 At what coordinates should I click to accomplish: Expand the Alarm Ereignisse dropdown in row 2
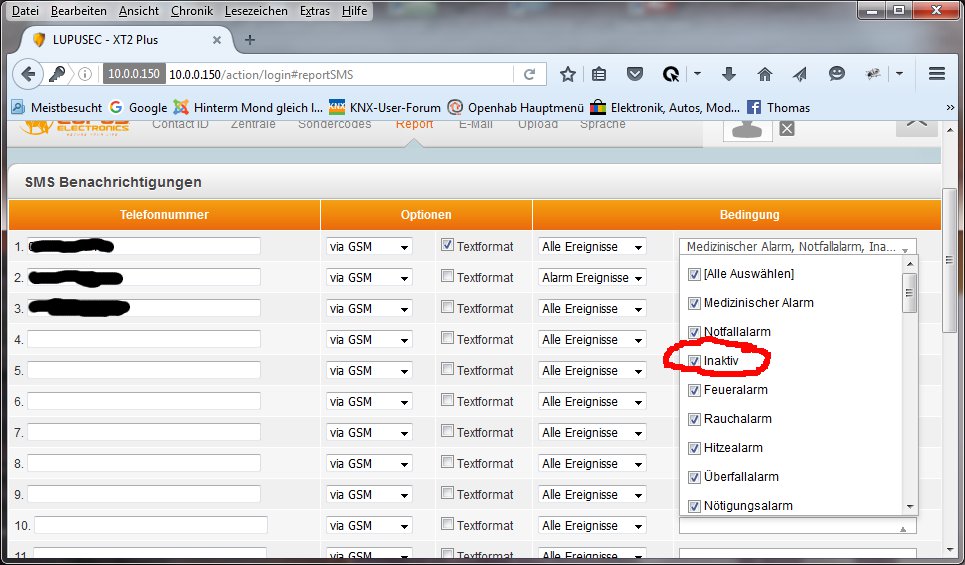point(592,278)
